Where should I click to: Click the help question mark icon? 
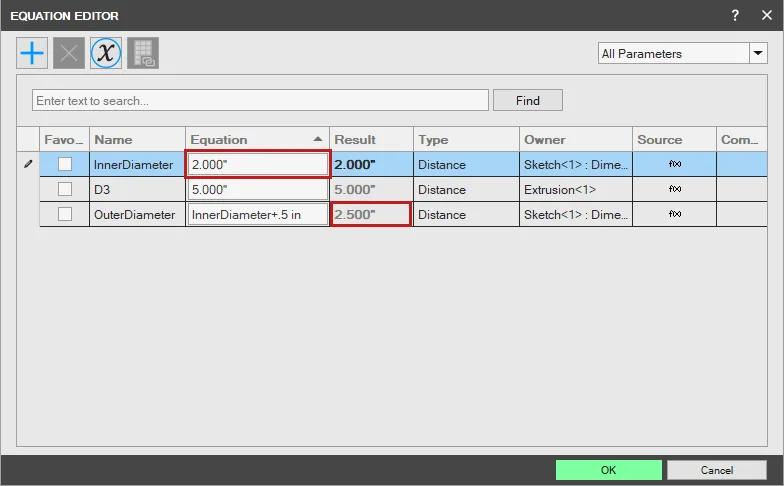click(x=735, y=16)
